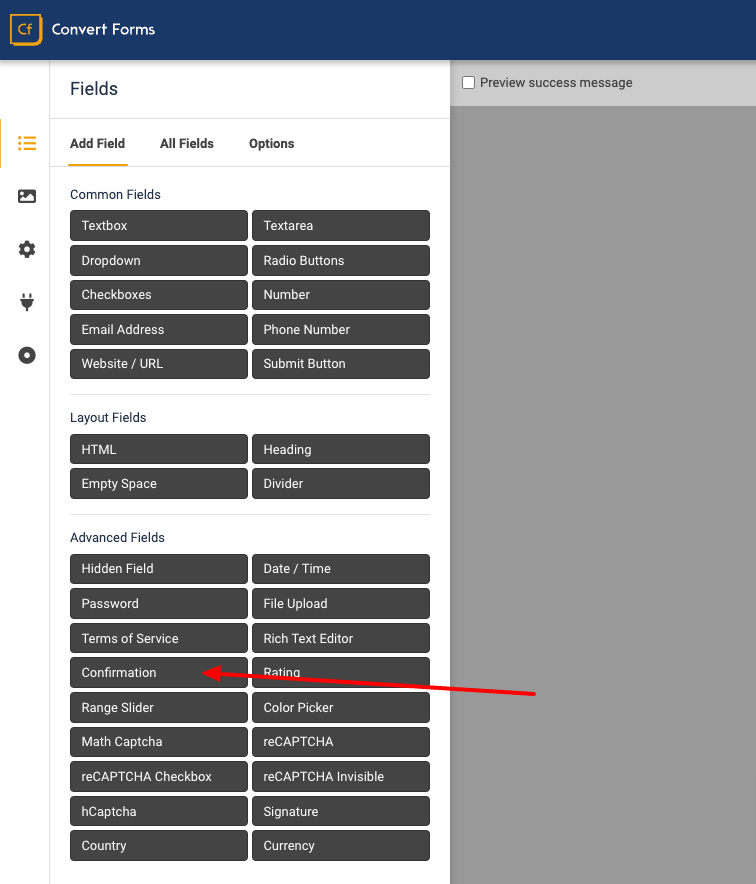
Task: Add a Phone Number field
Action: coord(341,330)
